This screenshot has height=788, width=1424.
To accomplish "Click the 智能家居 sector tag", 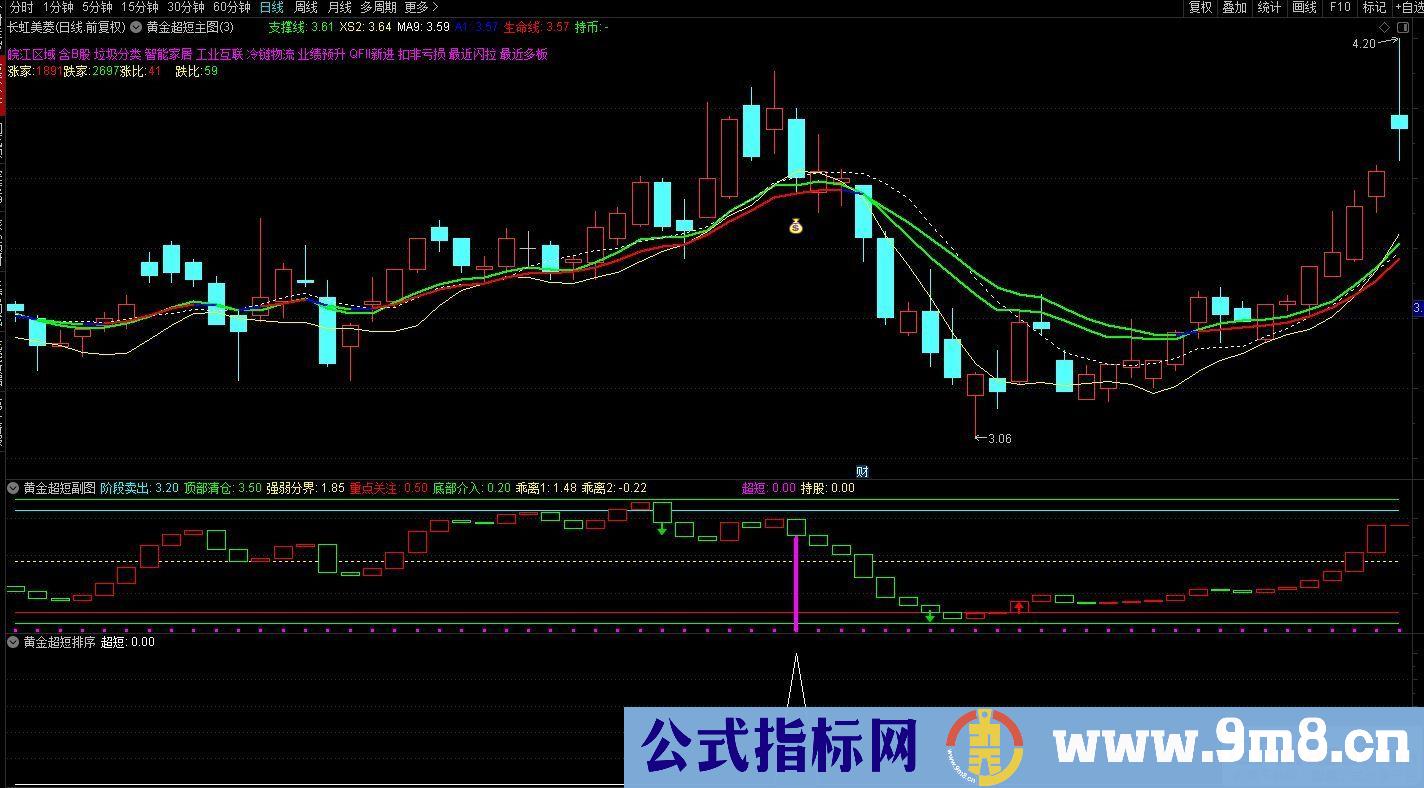I will click(168, 55).
